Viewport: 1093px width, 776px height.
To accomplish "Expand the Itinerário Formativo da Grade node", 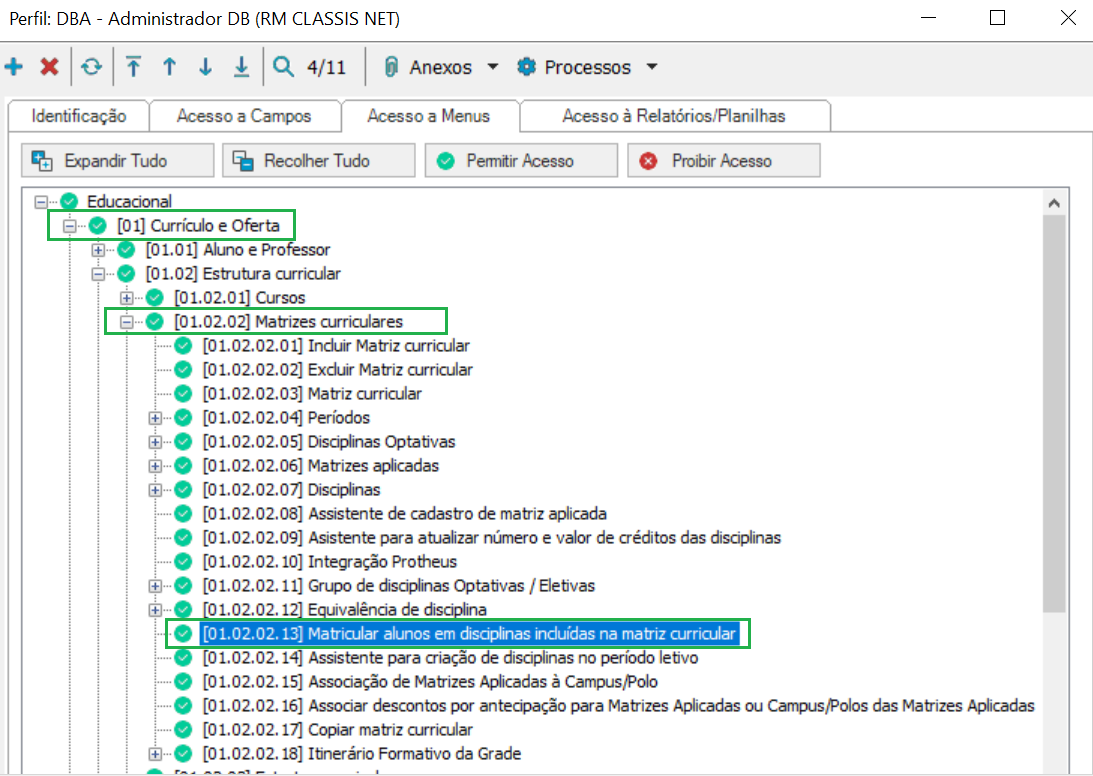I will [x=155, y=754].
